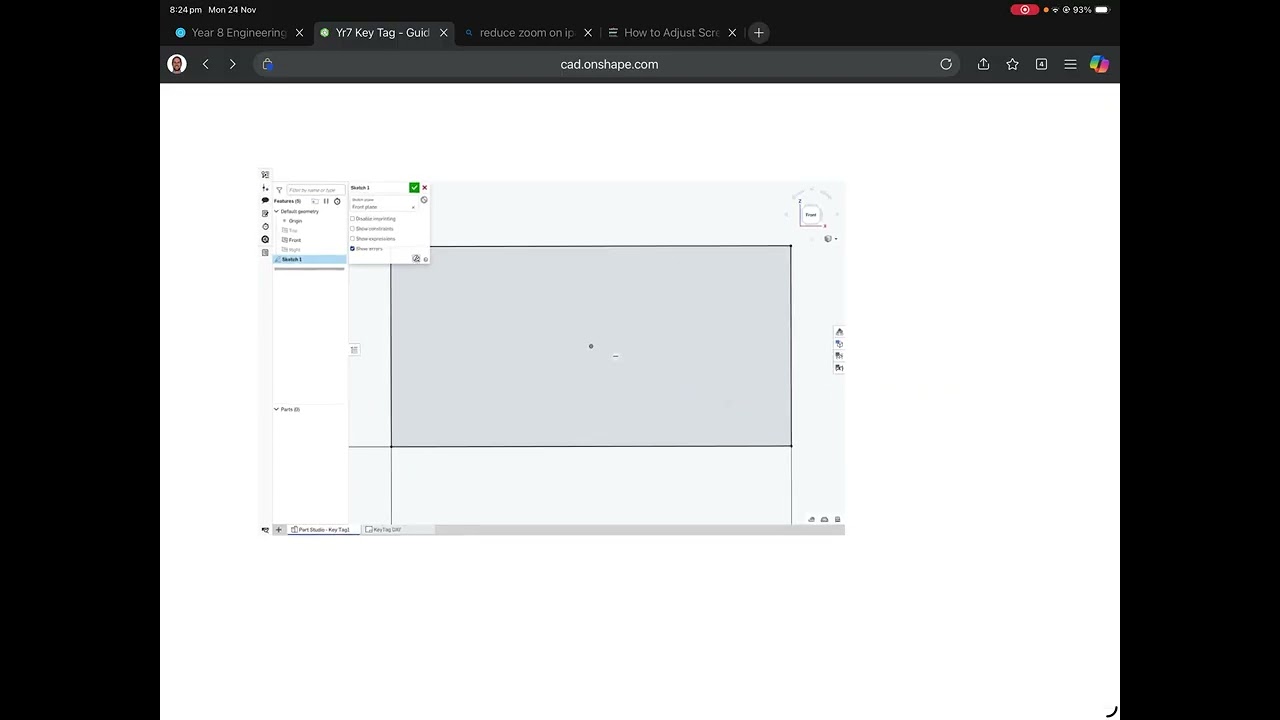
Task: Open the versions and history sidebar icon
Action: (265, 239)
